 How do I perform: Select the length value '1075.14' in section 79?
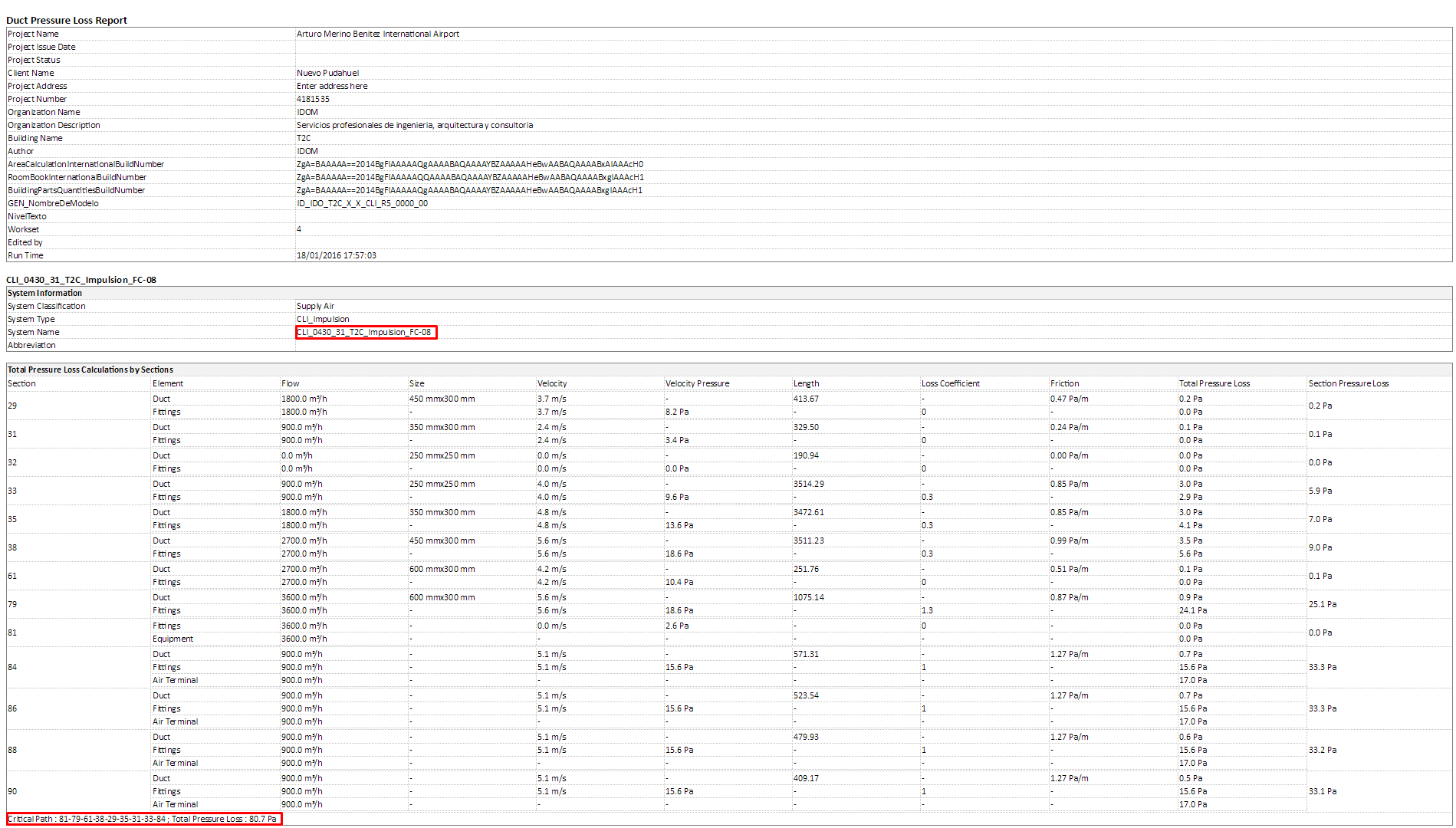click(808, 597)
